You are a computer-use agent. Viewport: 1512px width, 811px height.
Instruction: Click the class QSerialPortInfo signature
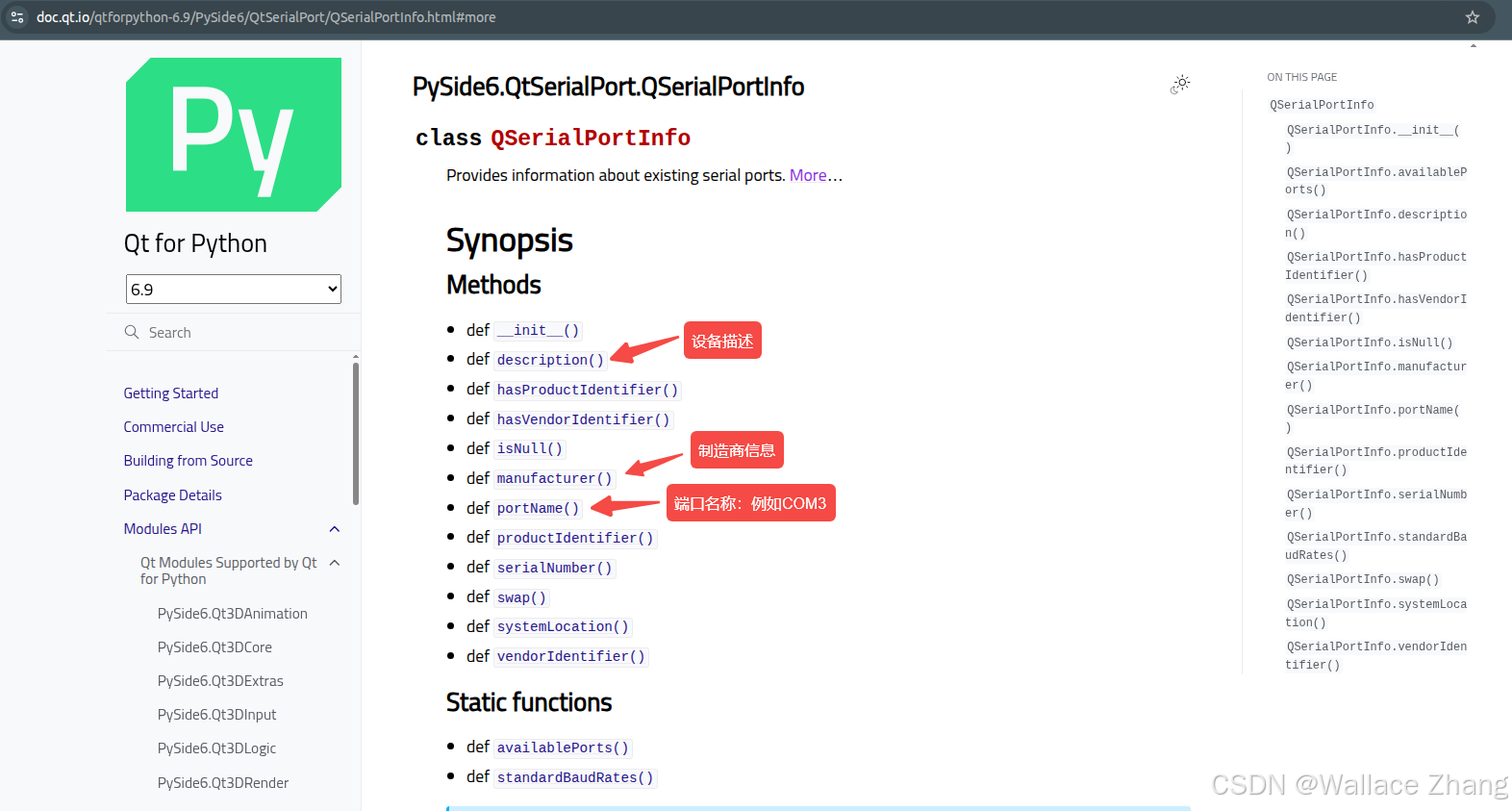tap(553, 138)
